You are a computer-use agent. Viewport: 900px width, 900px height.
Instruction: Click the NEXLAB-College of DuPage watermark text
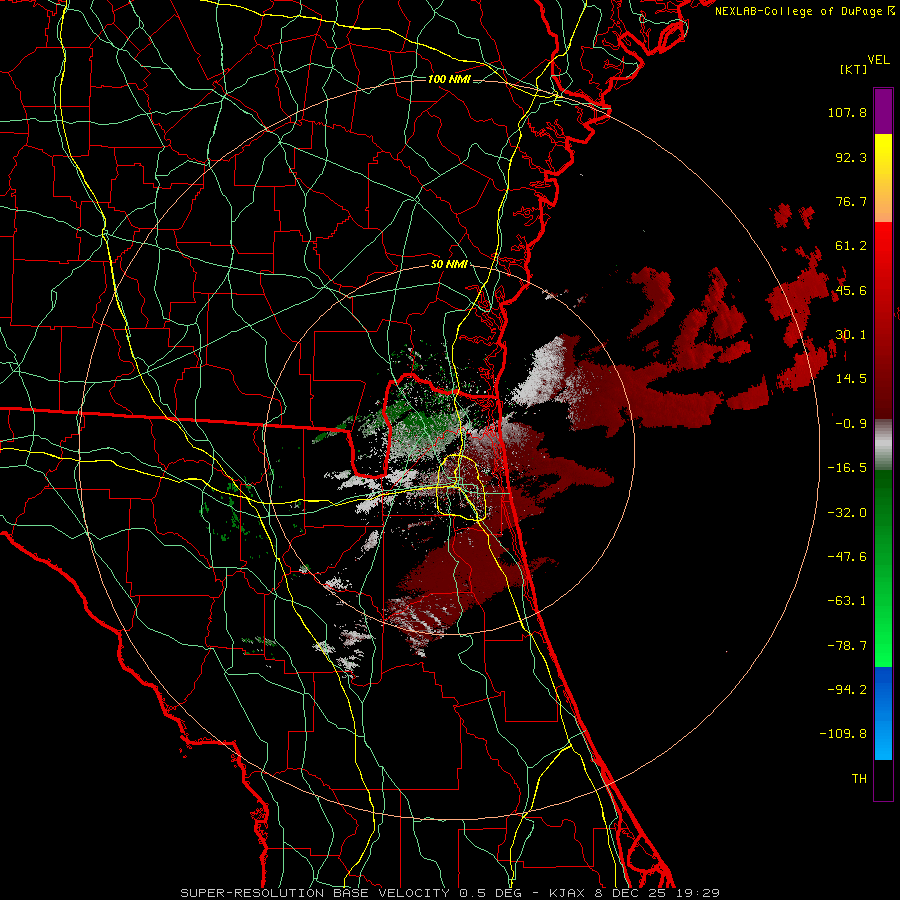[x=804, y=11]
